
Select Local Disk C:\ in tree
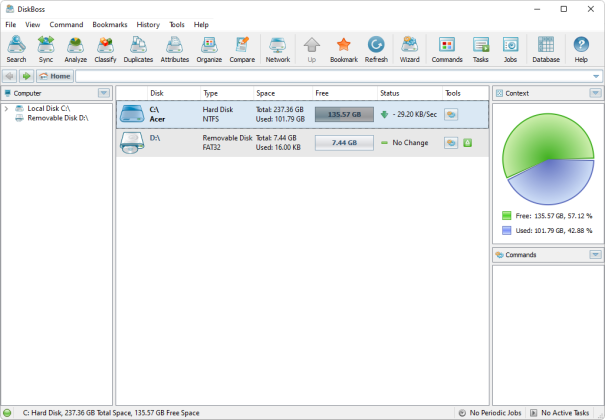point(49,109)
